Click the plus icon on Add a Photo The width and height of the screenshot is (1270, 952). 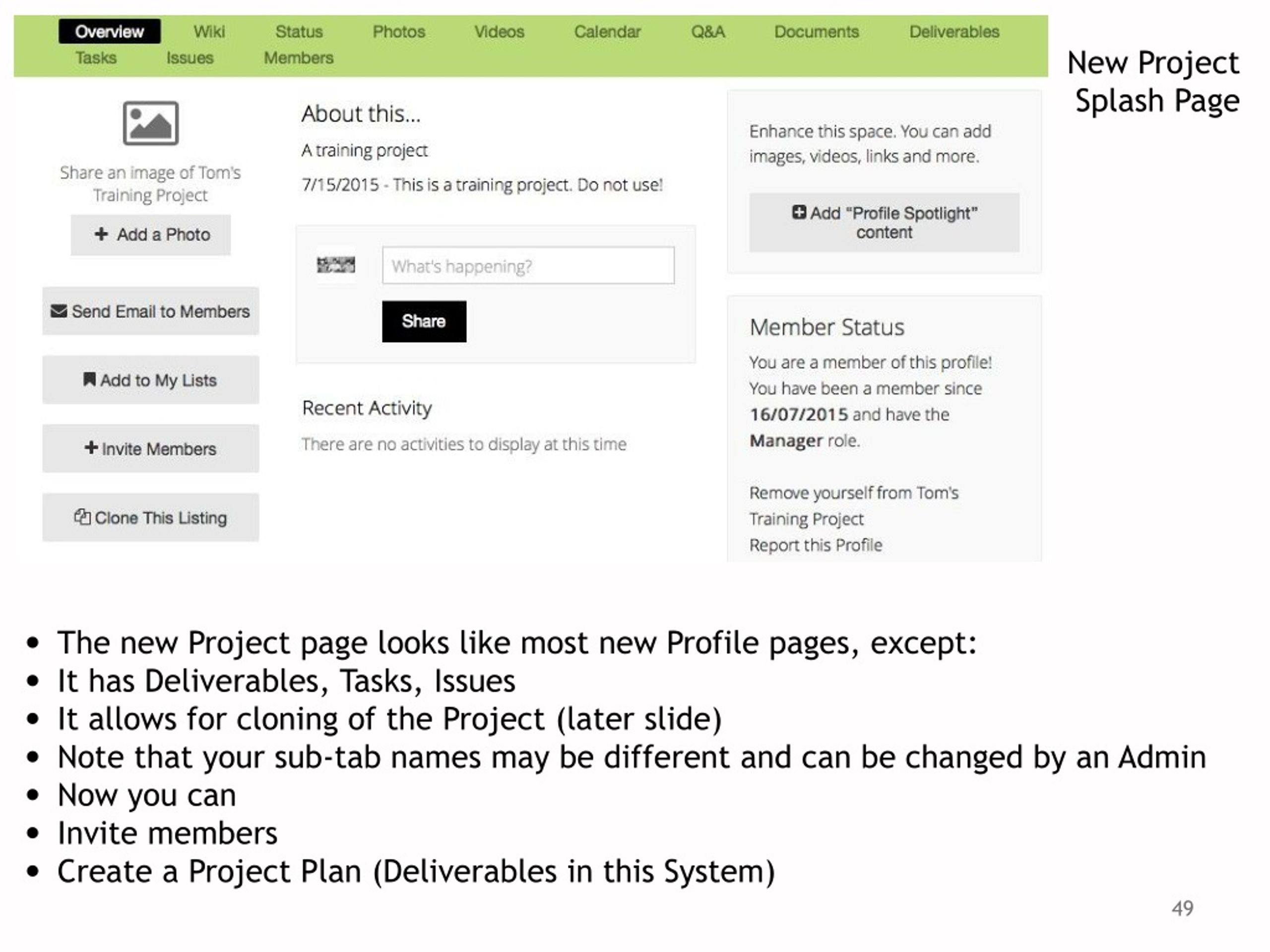click(x=101, y=234)
